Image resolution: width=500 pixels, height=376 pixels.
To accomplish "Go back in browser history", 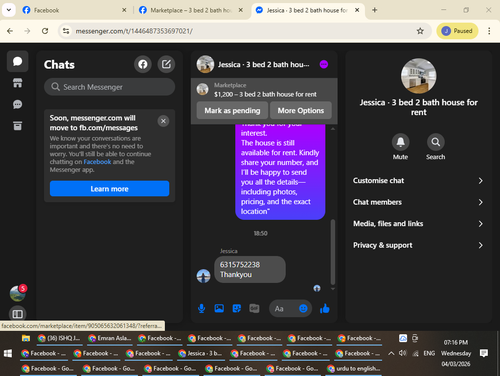I will pyautogui.click(x=10, y=31).
